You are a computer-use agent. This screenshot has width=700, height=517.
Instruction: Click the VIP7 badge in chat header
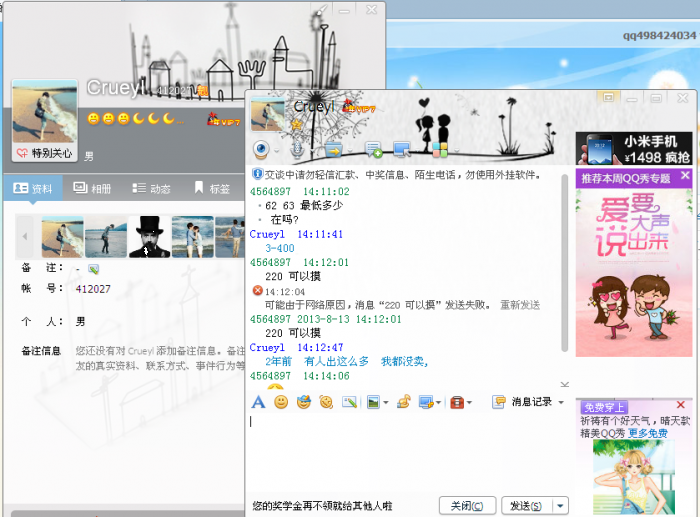point(360,107)
